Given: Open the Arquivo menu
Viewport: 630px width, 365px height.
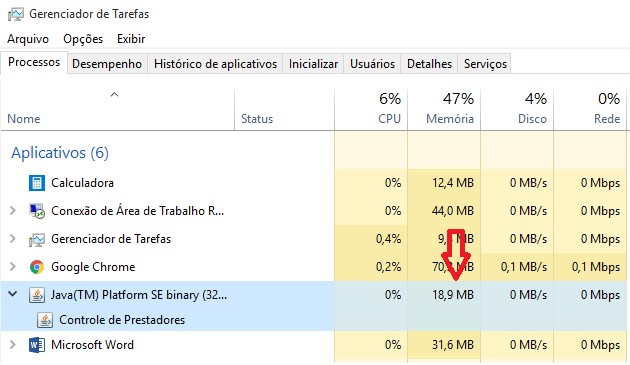Looking at the screenshot, I should click(x=28, y=39).
